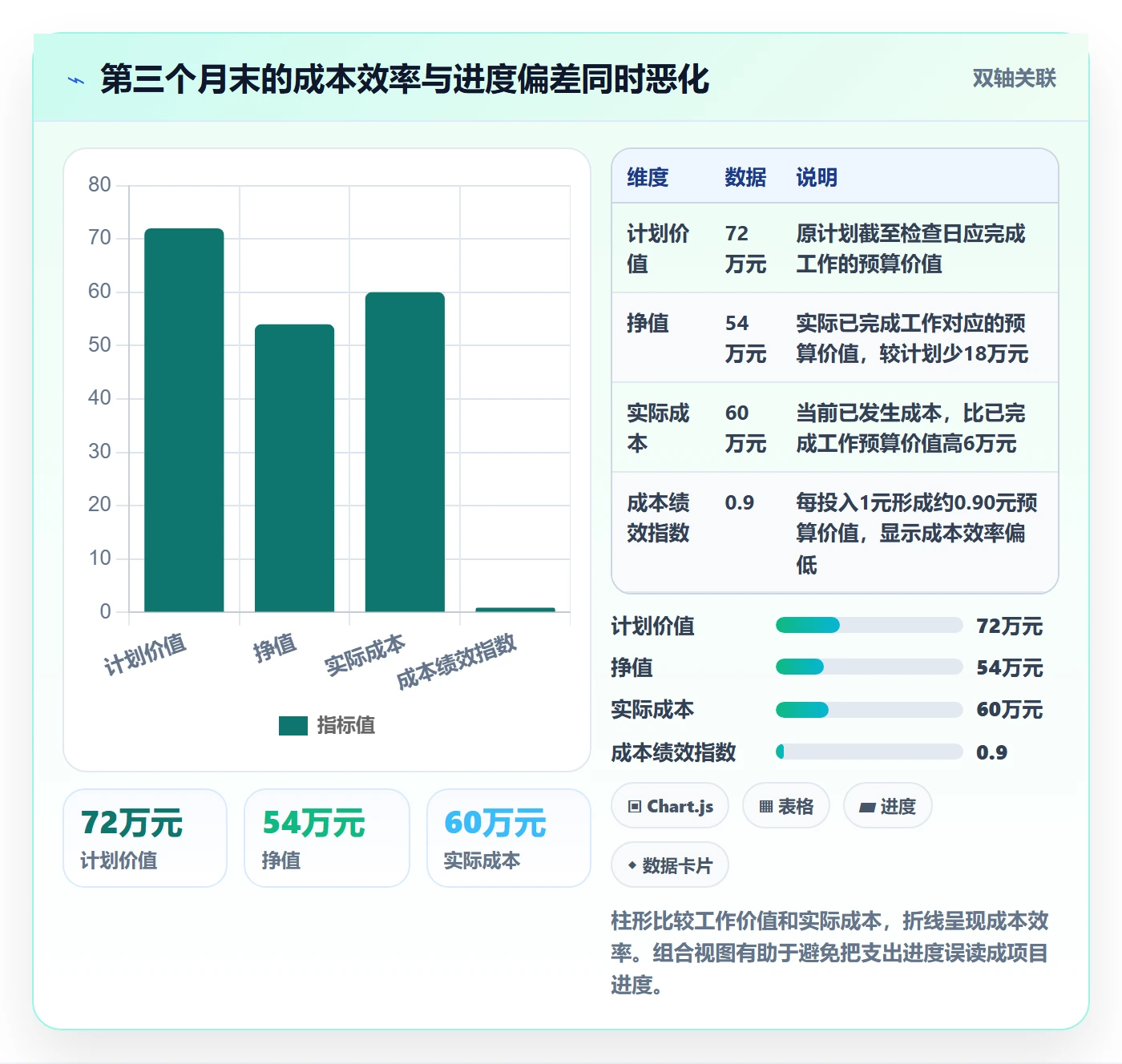1122x1064 pixels.
Task: Click the 说明 column header
Action: pyautogui.click(x=817, y=177)
